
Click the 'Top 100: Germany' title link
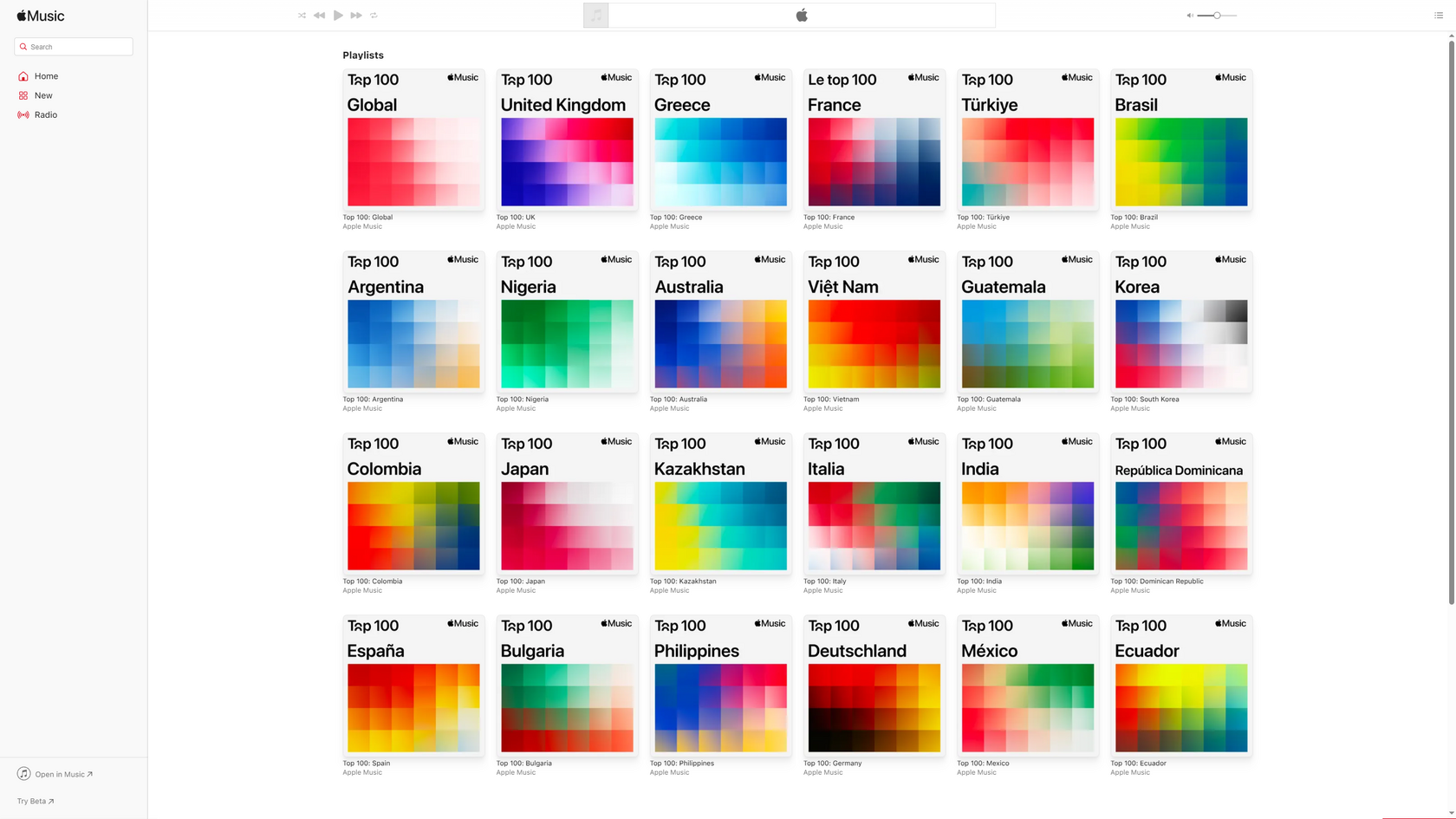[833, 764]
